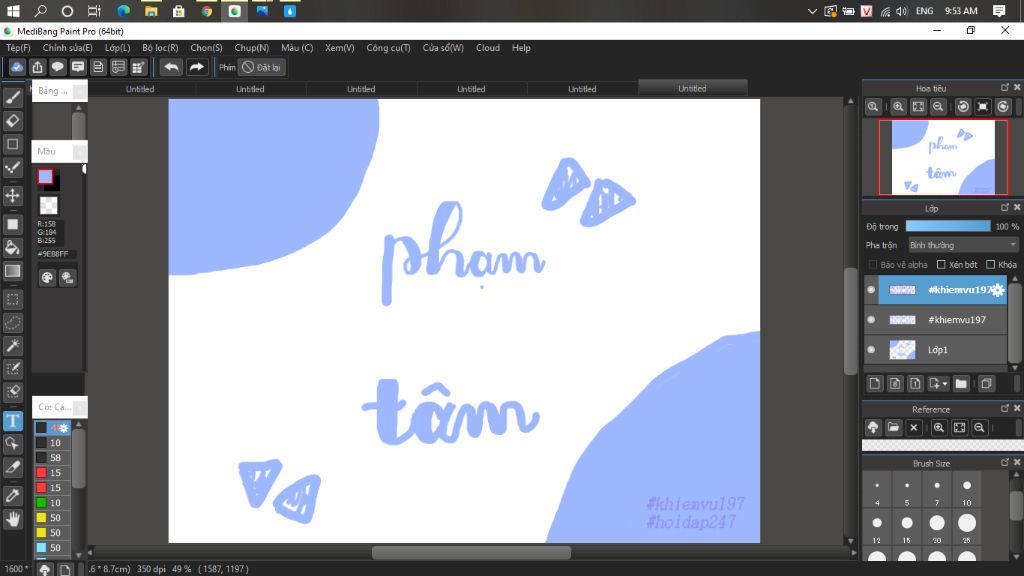1024x576 pixels.
Task: Click the Duplicate layer icon
Action: (x=986, y=383)
